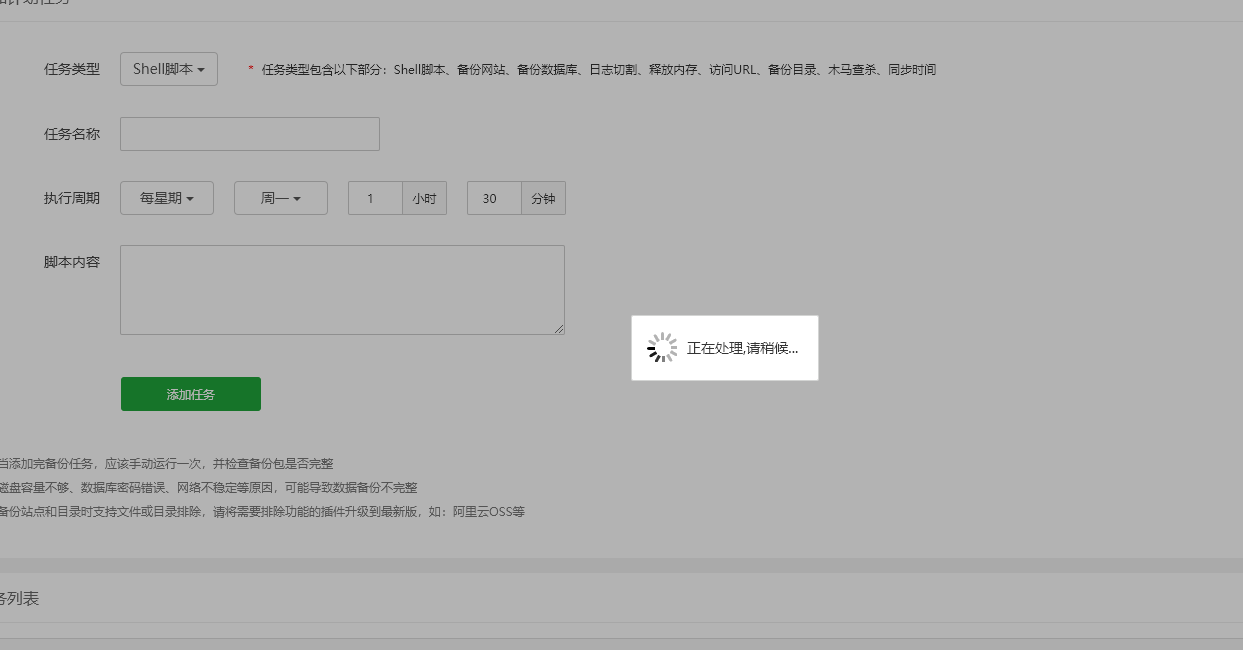
Task: Open the 周一 weekday dropdown
Action: (x=281, y=198)
